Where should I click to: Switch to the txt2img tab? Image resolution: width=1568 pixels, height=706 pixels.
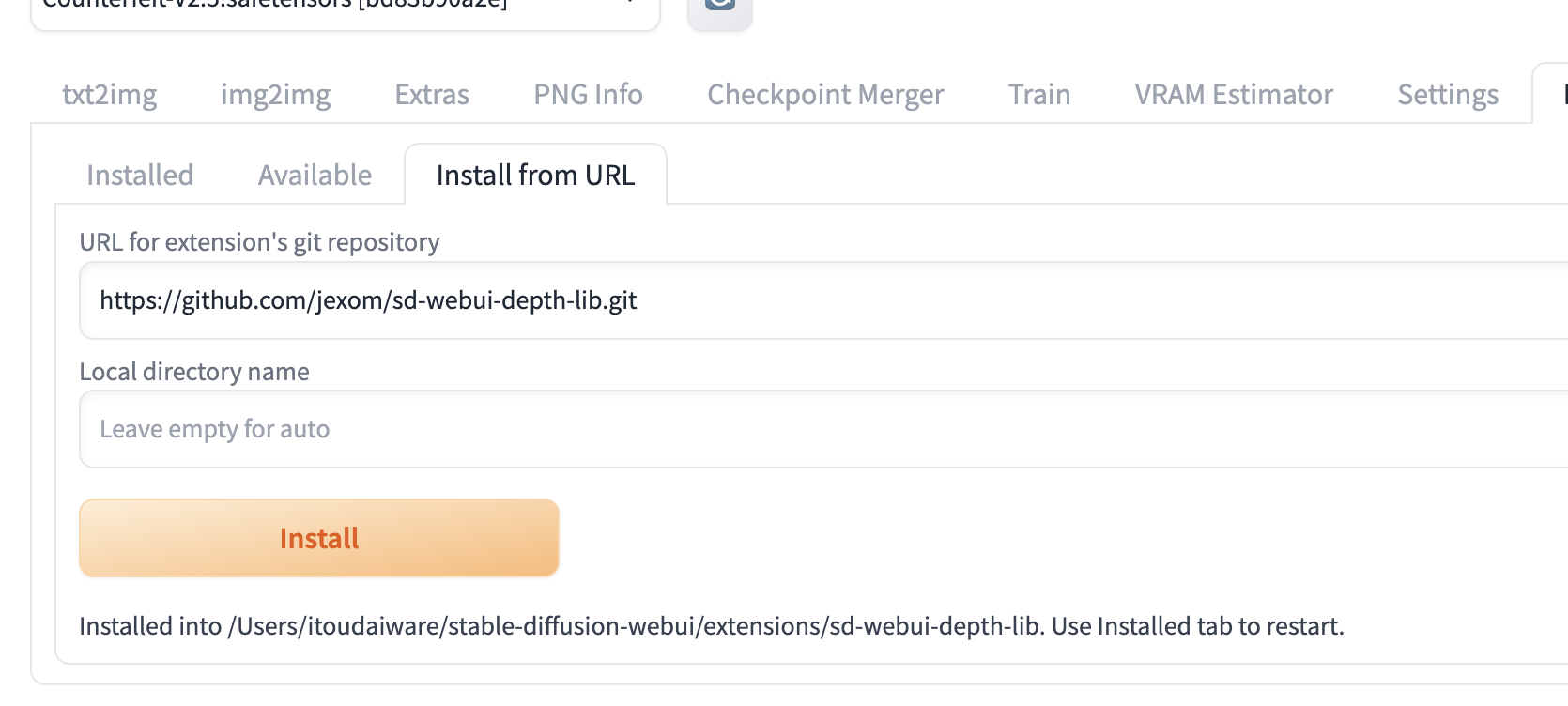tap(109, 95)
